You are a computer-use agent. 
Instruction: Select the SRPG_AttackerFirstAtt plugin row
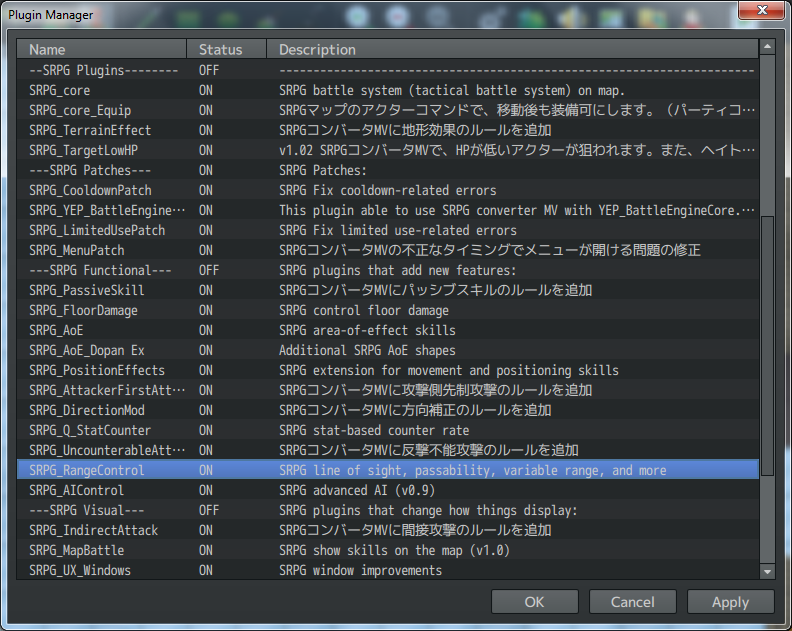click(387, 391)
